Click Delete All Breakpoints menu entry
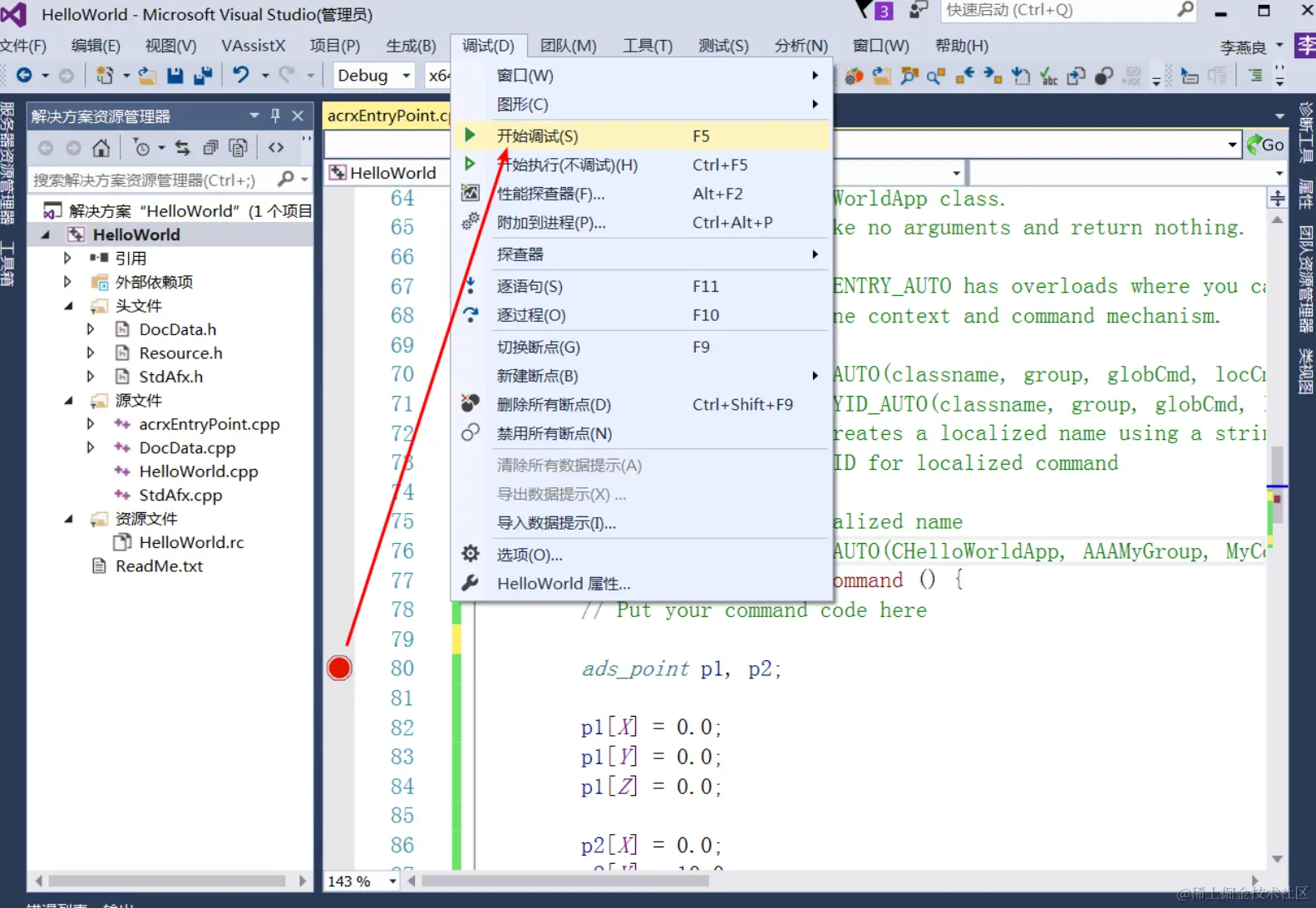Image resolution: width=1316 pixels, height=908 pixels. tap(641, 404)
